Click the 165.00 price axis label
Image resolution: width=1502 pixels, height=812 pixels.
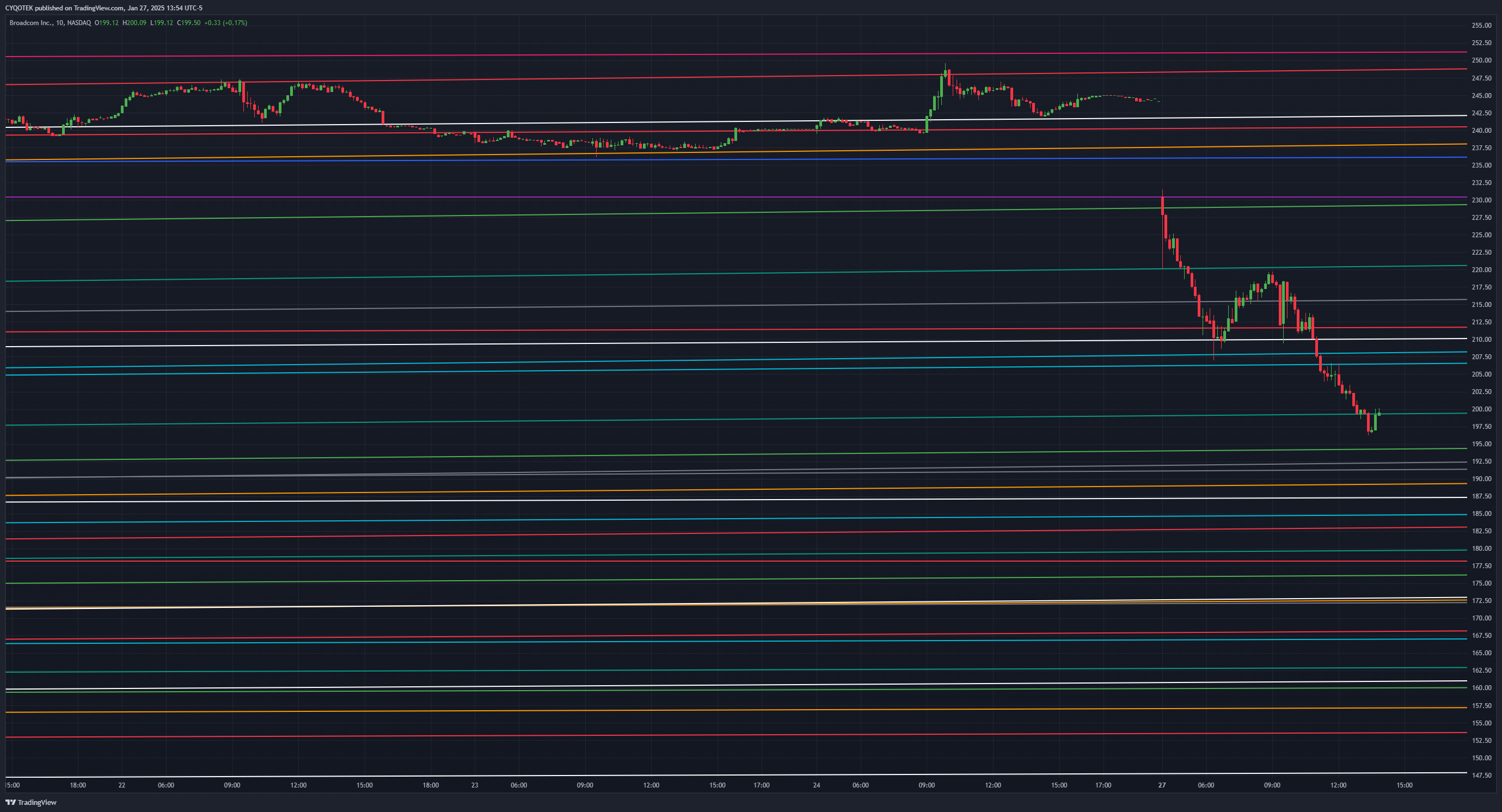tap(1482, 654)
